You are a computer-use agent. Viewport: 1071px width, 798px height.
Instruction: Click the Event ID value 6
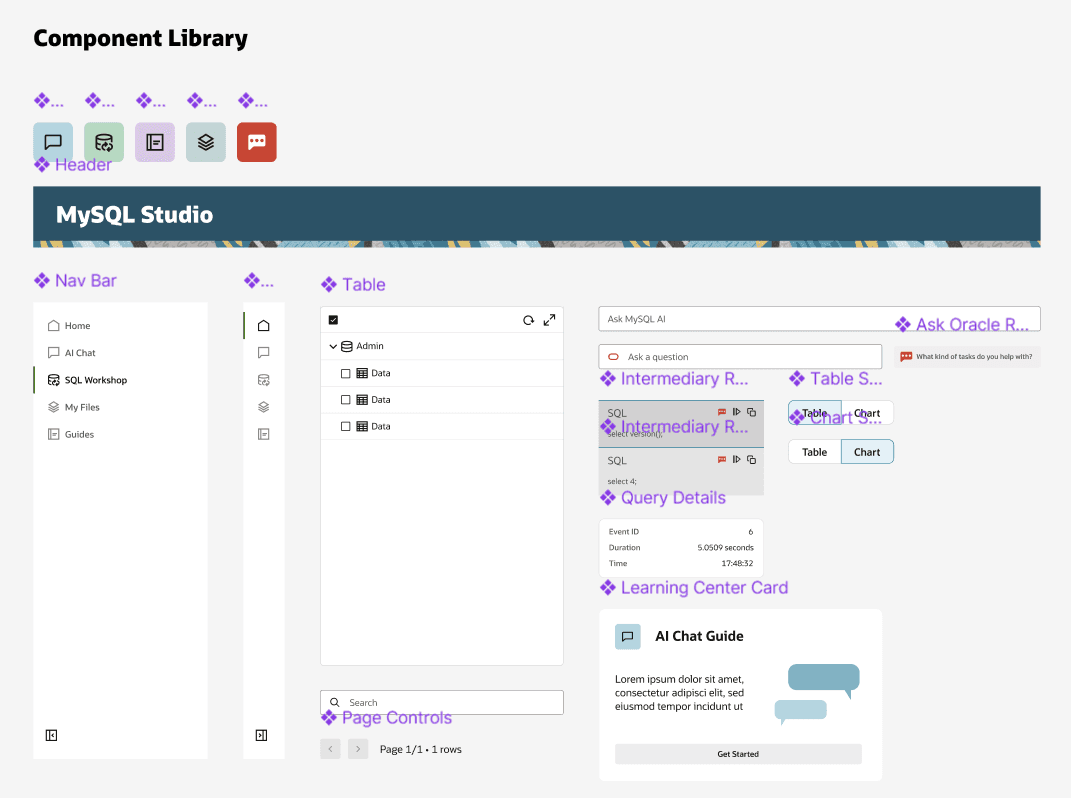751,532
